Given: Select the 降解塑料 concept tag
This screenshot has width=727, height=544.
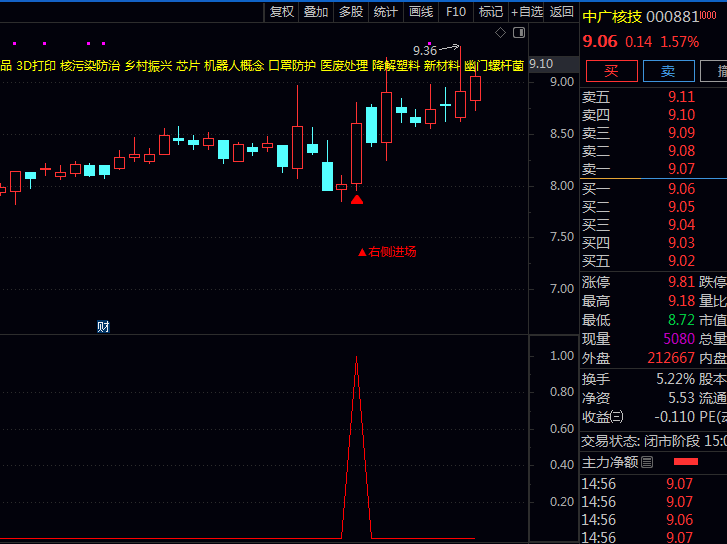Looking at the screenshot, I should click(x=396, y=66).
